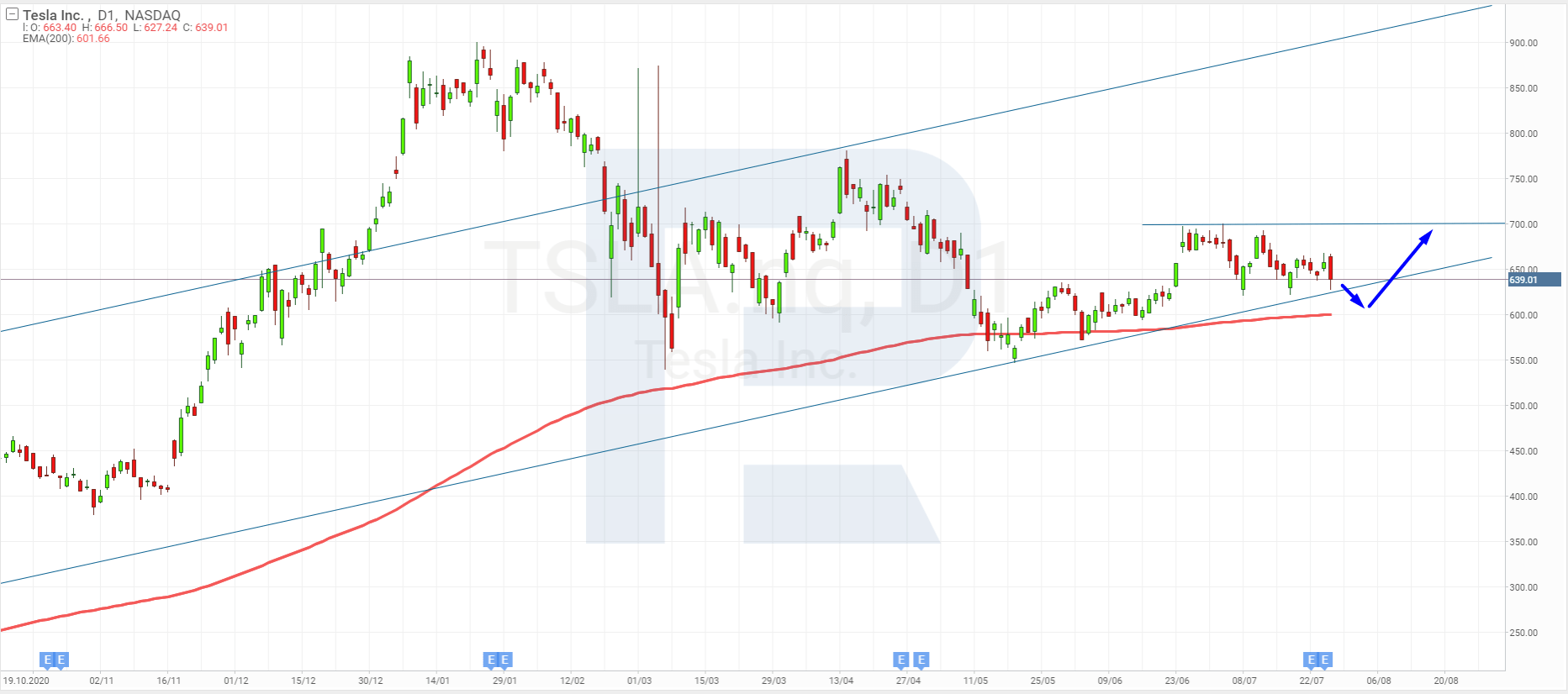Image resolution: width=1568 pixels, height=694 pixels.
Task: Click the open value 663.40 in legend
Action: (x=60, y=28)
